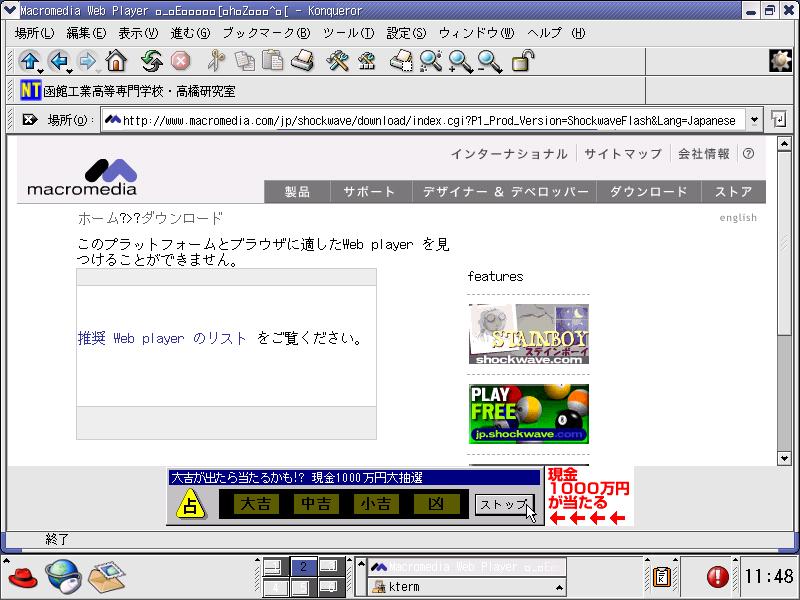Click the Forward arrow toolbar icon
Image resolution: width=800 pixels, height=600 pixels.
[x=88, y=61]
